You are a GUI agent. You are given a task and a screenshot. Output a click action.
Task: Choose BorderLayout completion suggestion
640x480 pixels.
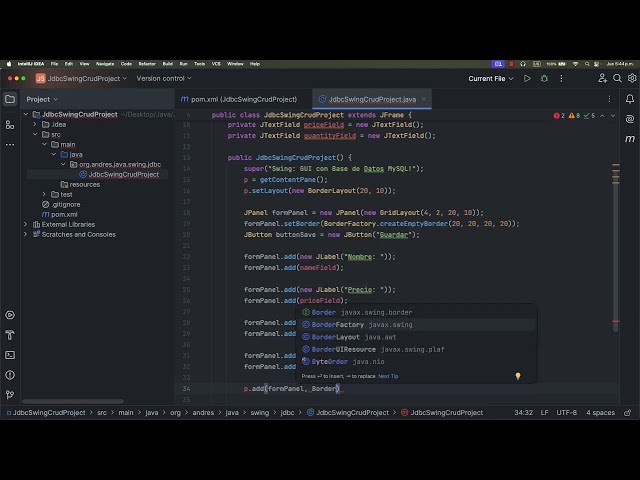(x=416, y=337)
